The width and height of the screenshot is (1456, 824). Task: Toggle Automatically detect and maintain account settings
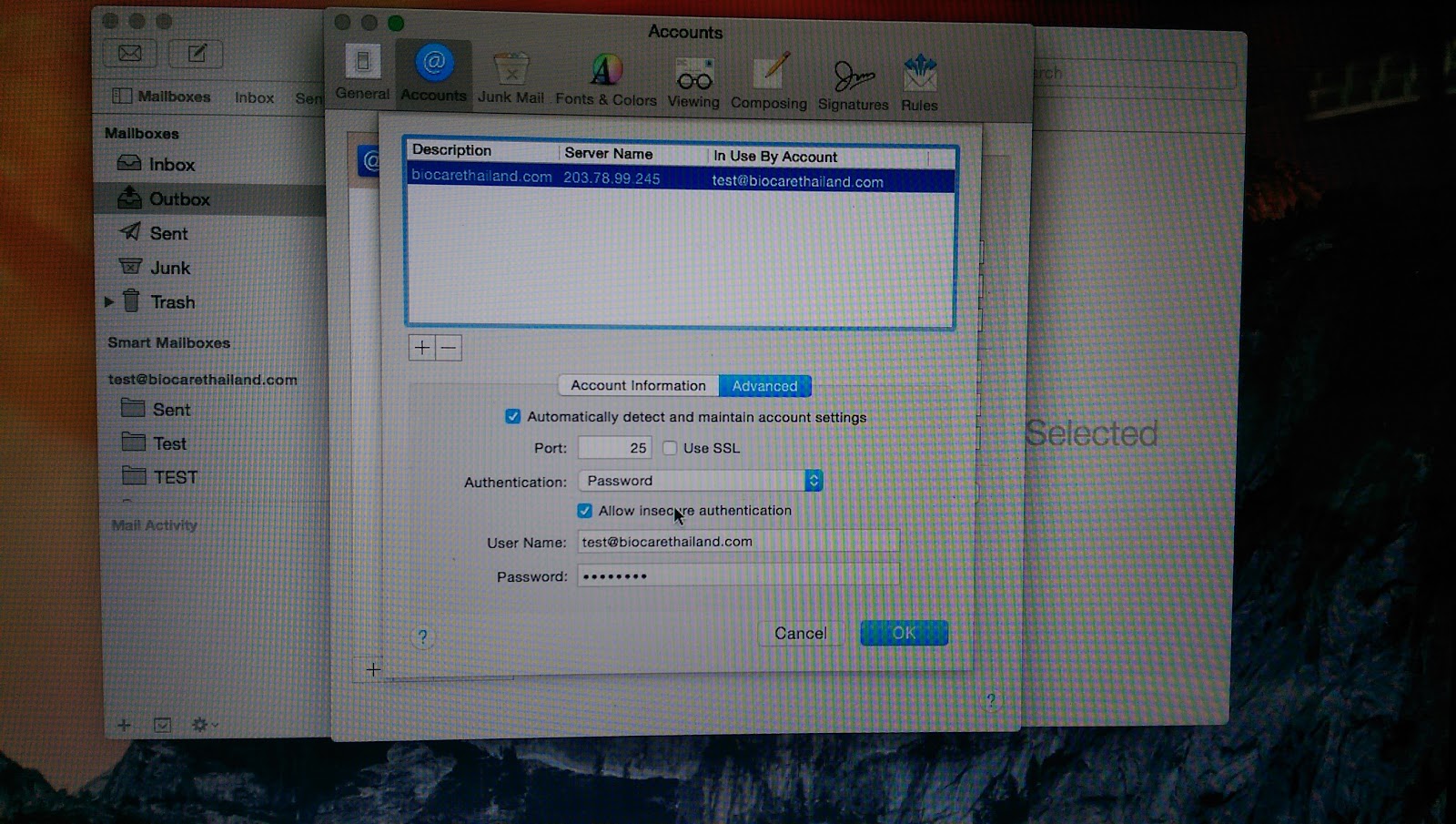(513, 417)
